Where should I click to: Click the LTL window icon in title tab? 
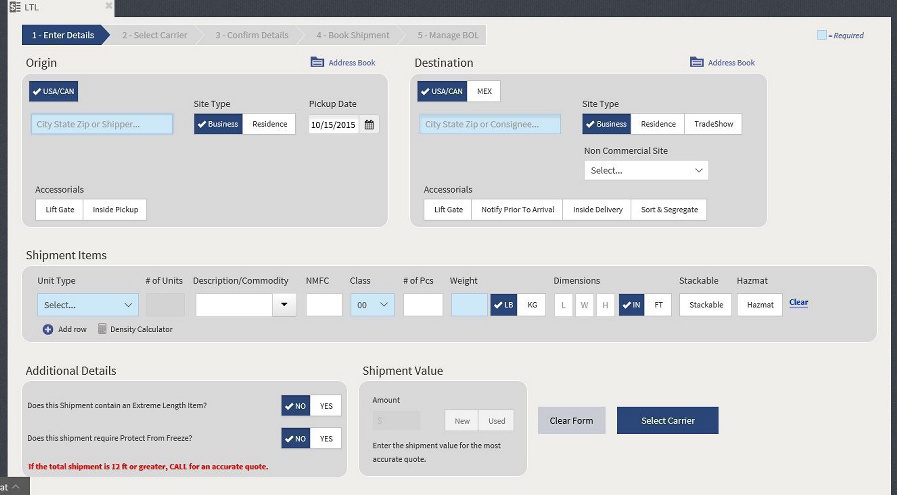[15, 7]
